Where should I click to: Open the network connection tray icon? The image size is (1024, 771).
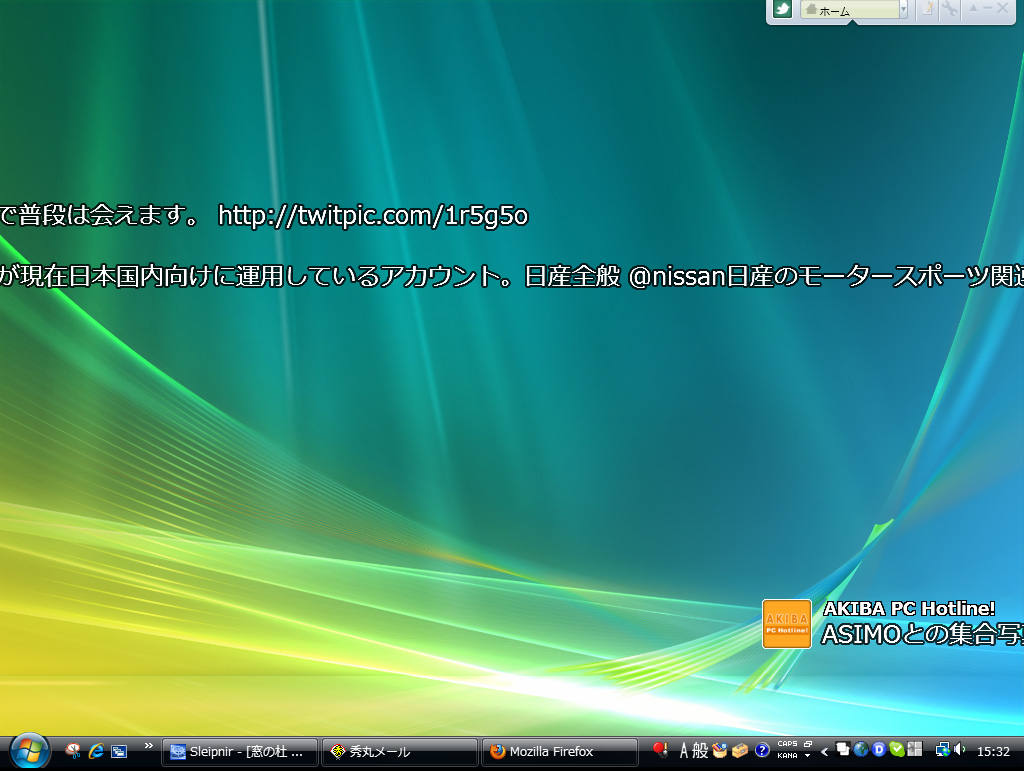942,750
